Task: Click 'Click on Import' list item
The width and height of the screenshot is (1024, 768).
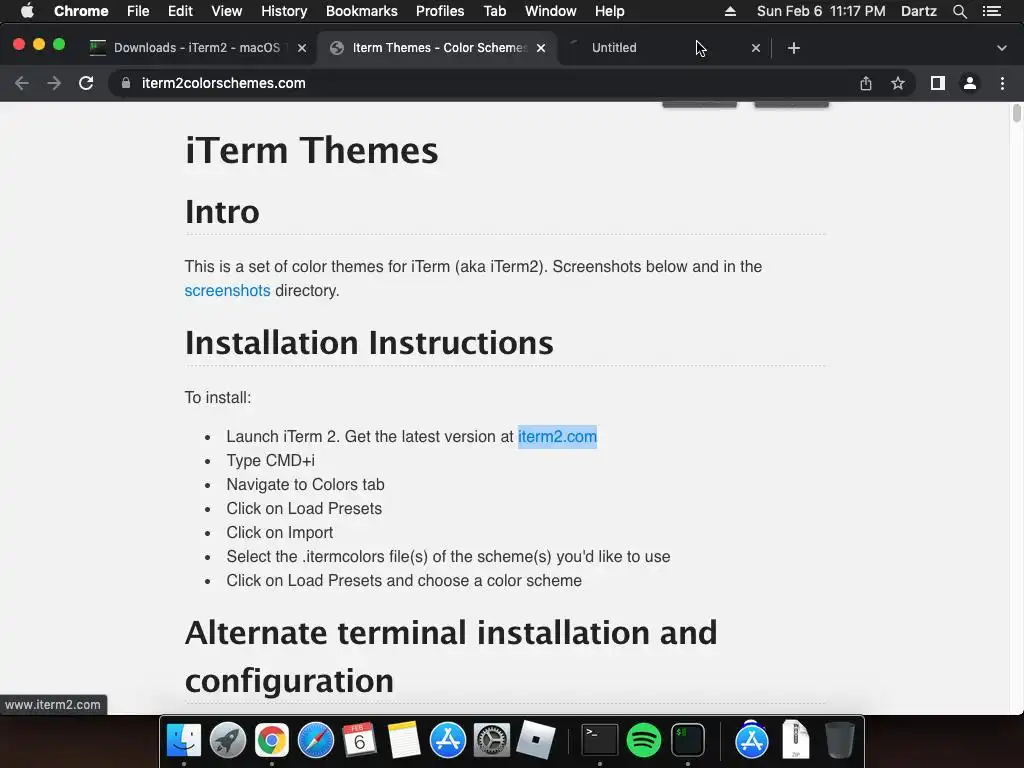Action: click(x=280, y=533)
